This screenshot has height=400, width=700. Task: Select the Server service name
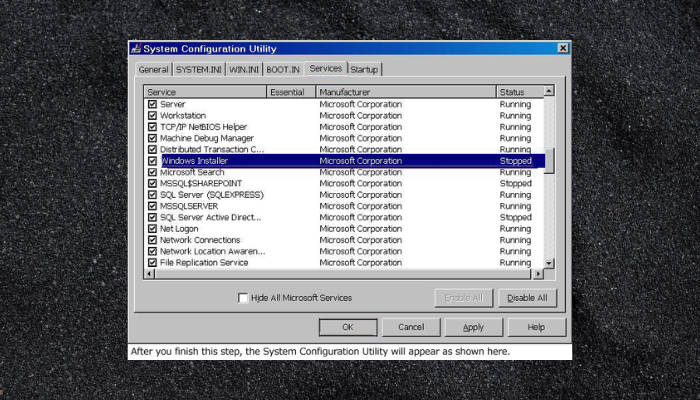[173, 104]
